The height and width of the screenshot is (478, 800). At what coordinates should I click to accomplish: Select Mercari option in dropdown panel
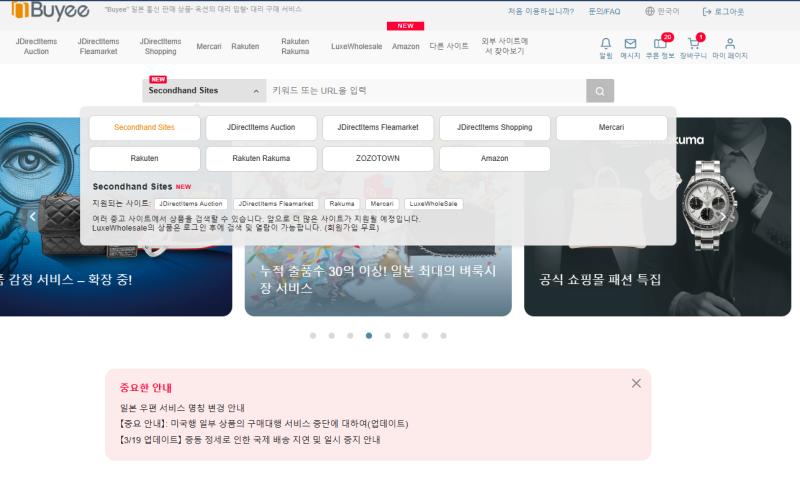(612, 128)
